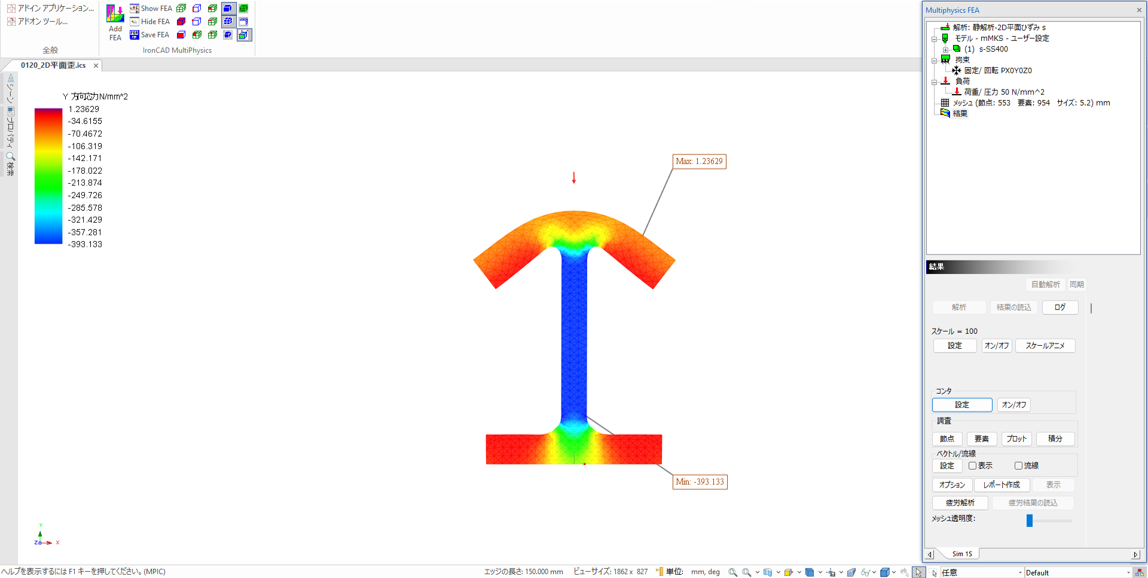This screenshot has height=578, width=1148.
Task: Open アドイン アプリケーション menu item
Action: [x=55, y=8]
